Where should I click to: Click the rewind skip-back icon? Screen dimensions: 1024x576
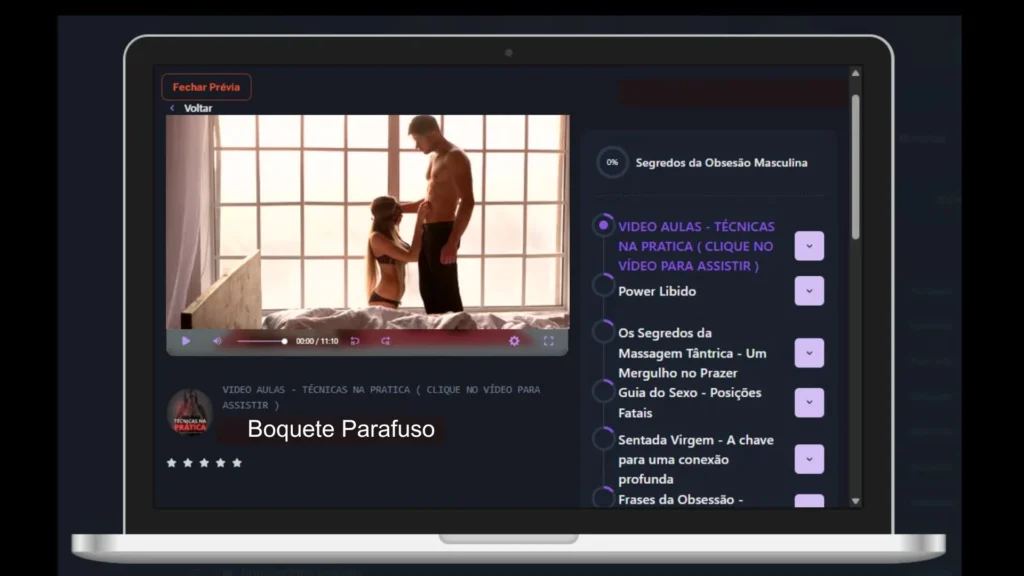click(x=355, y=341)
